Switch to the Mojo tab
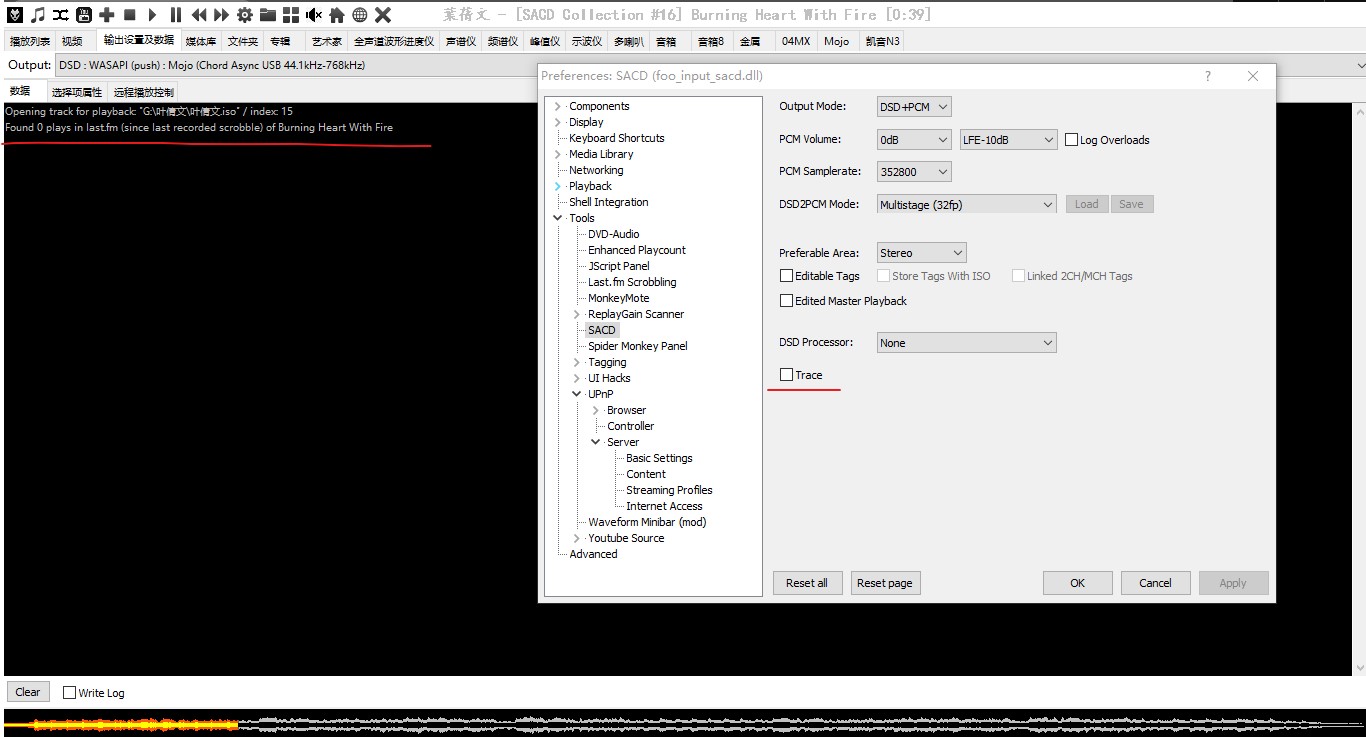Screen dimensions: 1366x737 point(836,41)
